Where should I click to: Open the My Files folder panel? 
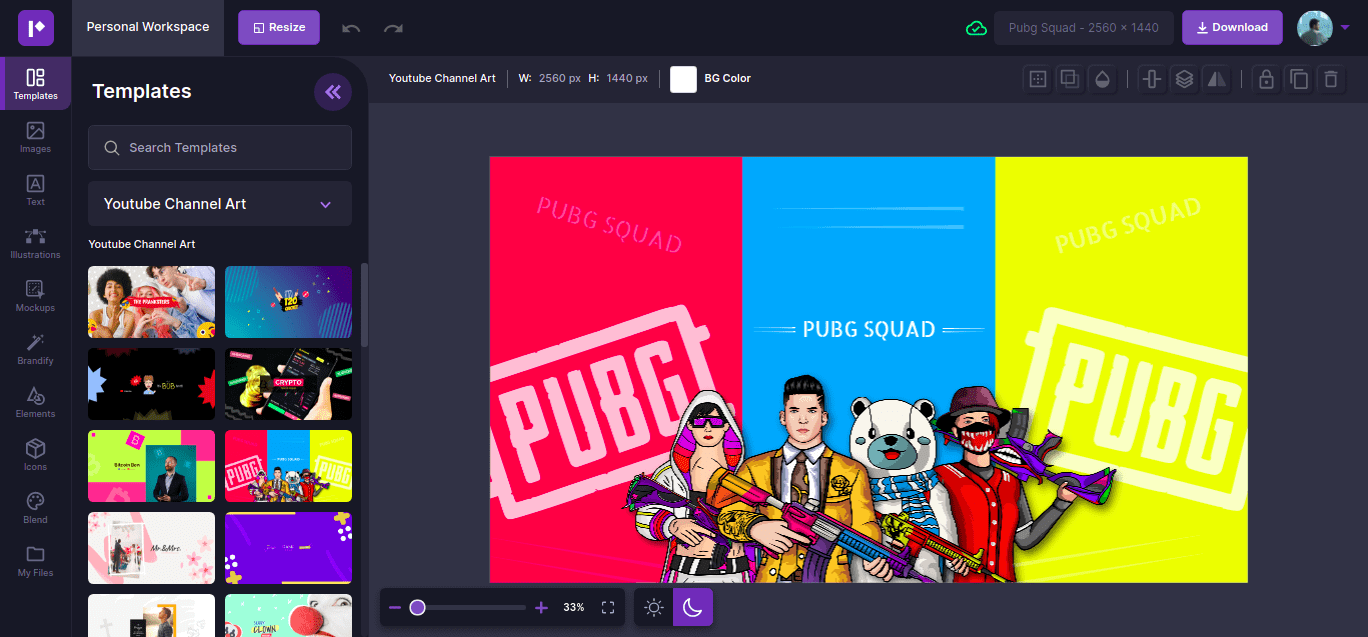click(x=35, y=561)
